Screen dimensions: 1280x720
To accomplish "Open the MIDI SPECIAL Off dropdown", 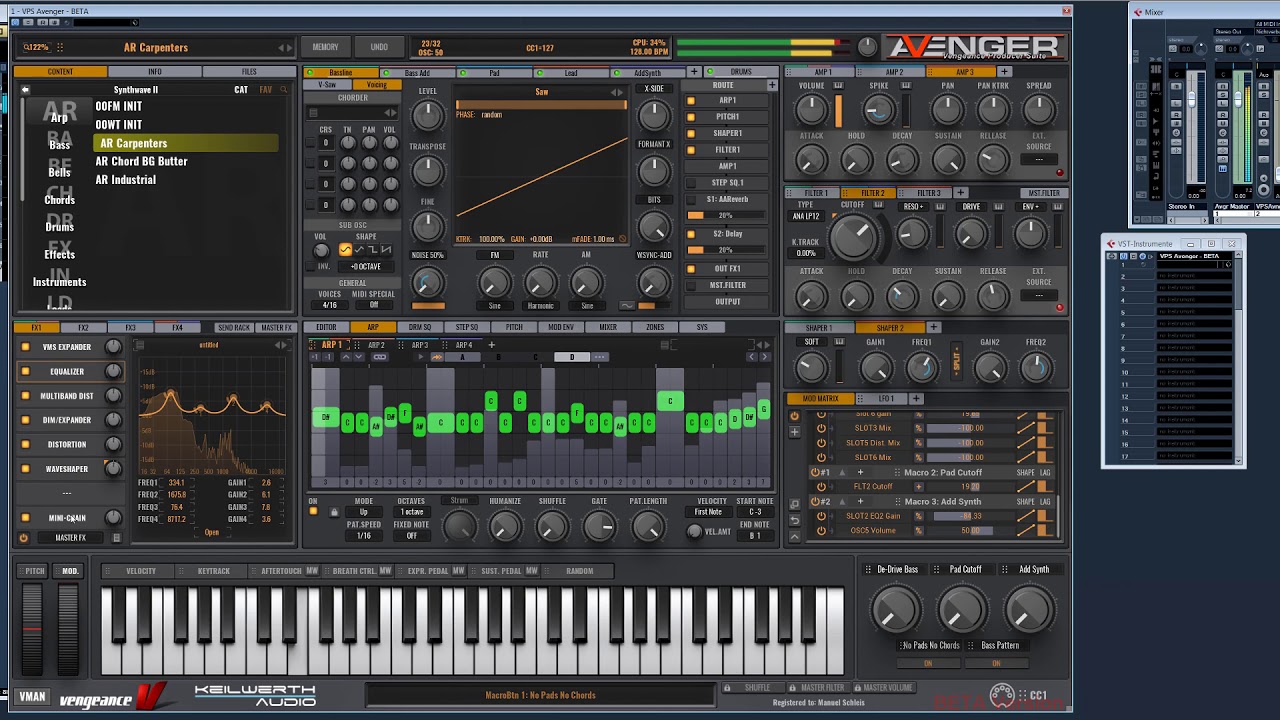I will [x=374, y=305].
